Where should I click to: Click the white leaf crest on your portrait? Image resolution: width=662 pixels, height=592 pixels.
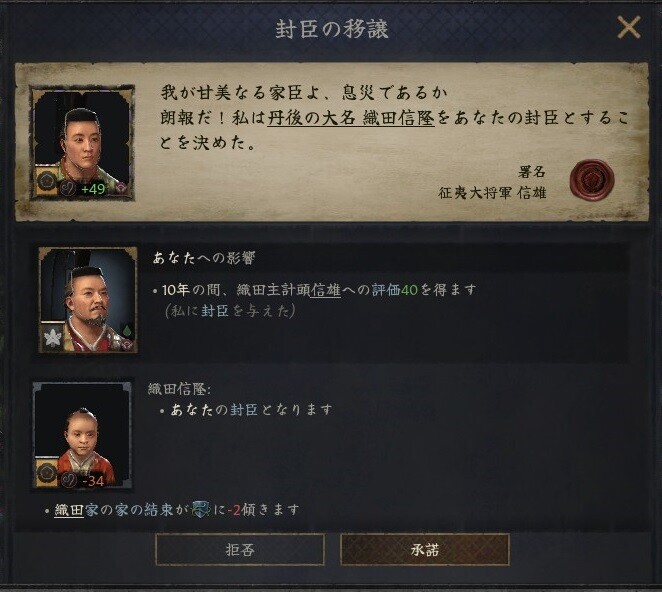click(53, 337)
